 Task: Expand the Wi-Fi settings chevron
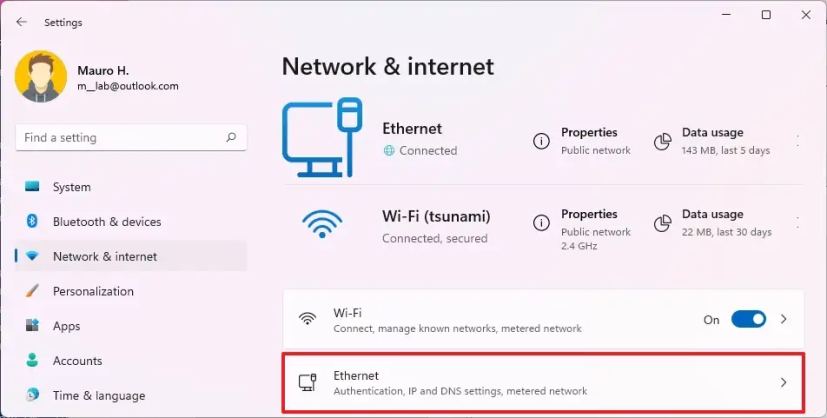784,319
